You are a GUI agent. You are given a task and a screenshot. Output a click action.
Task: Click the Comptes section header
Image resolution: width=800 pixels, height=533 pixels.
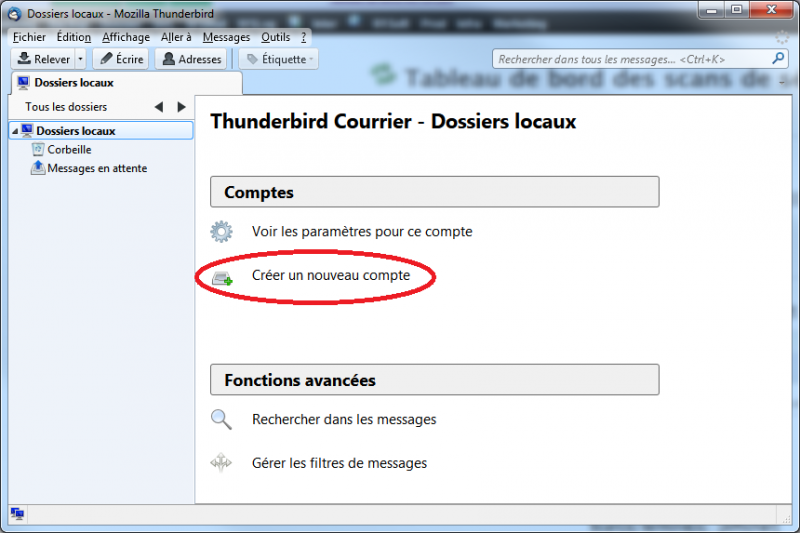click(435, 192)
